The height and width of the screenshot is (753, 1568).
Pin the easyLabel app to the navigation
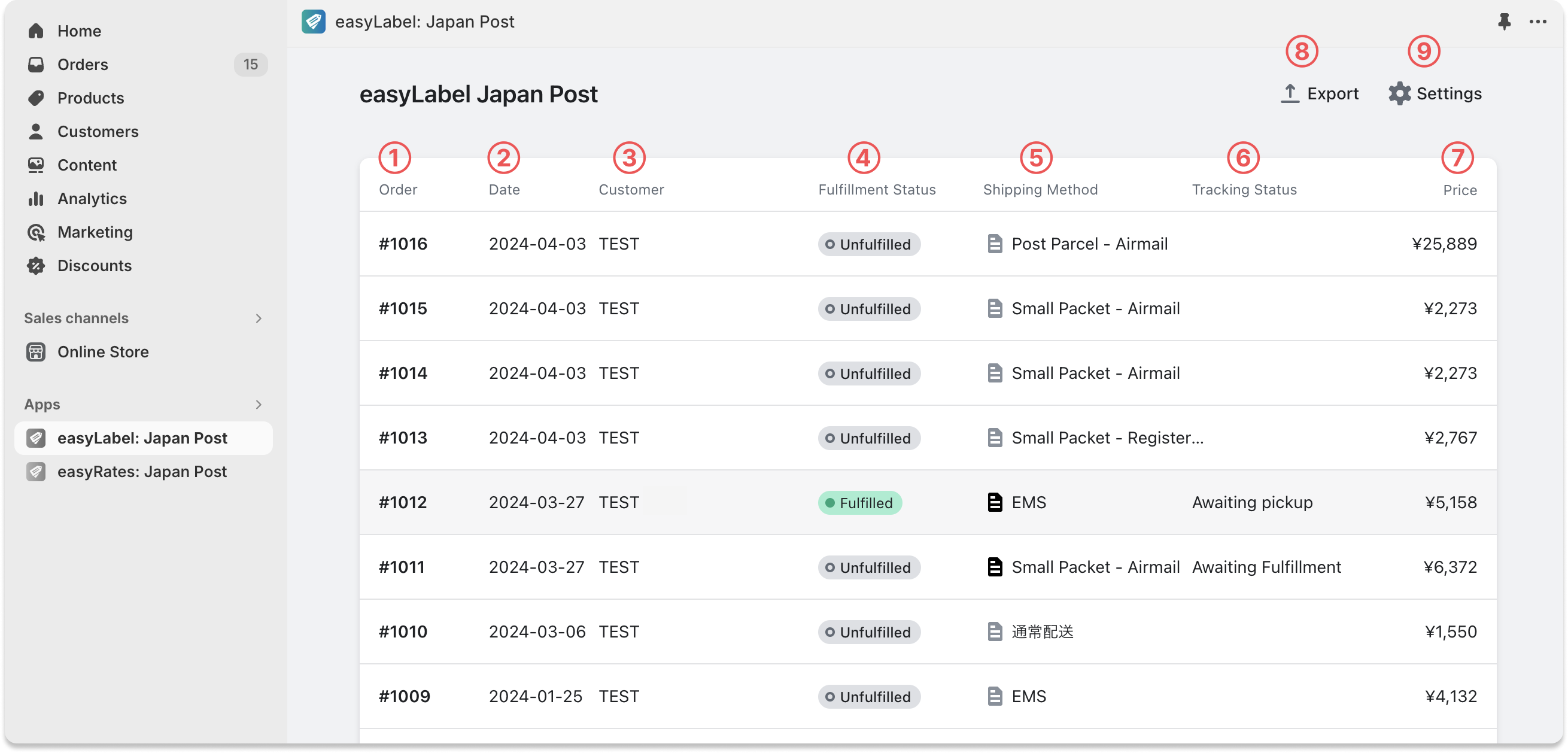click(x=1504, y=22)
